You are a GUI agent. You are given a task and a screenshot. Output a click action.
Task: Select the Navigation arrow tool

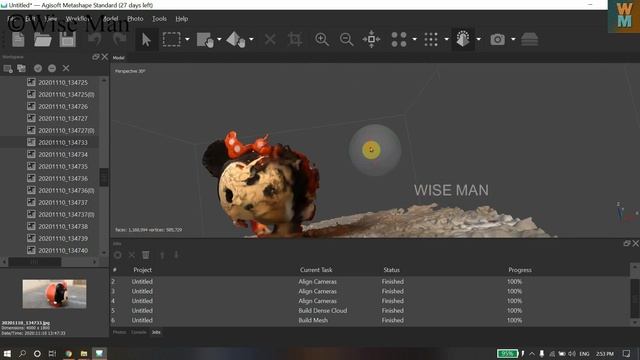tap(146, 40)
